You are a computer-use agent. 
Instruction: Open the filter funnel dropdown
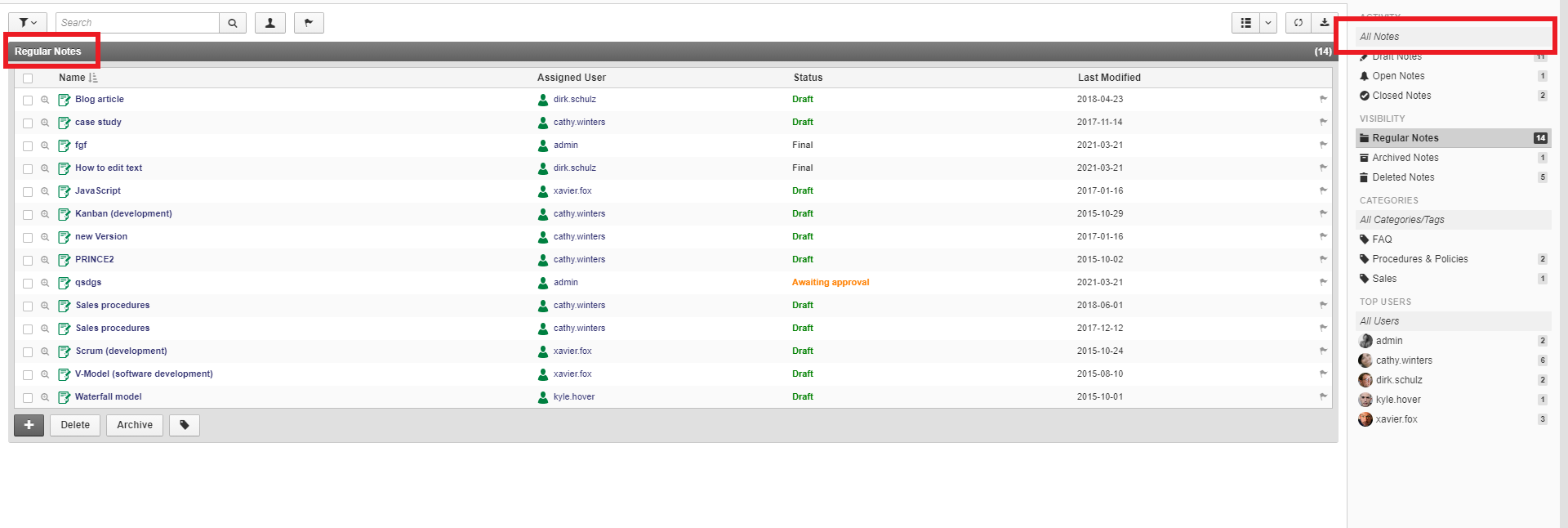[x=28, y=23]
